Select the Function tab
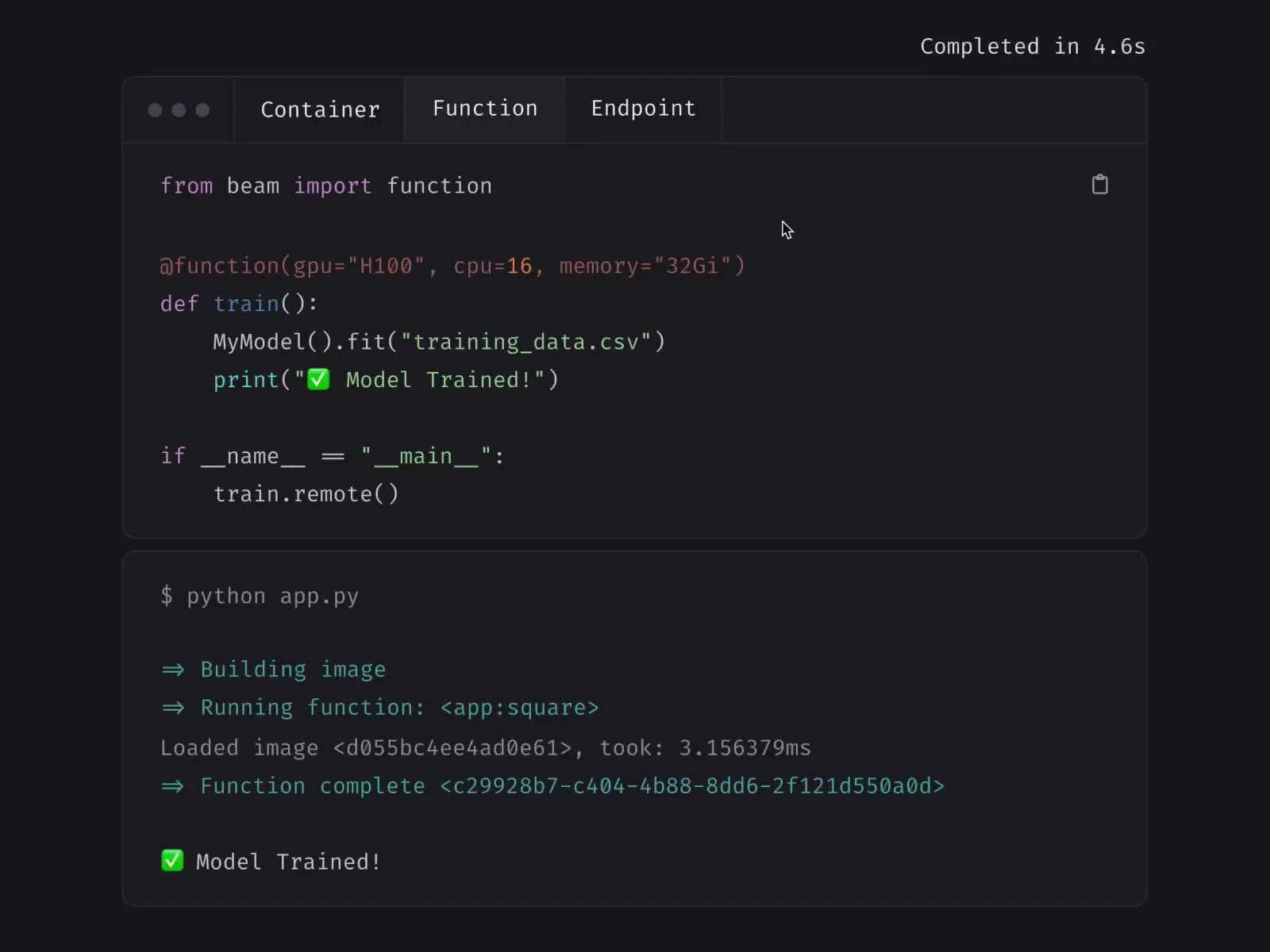This screenshot has height=952, width=1270. 485,109
